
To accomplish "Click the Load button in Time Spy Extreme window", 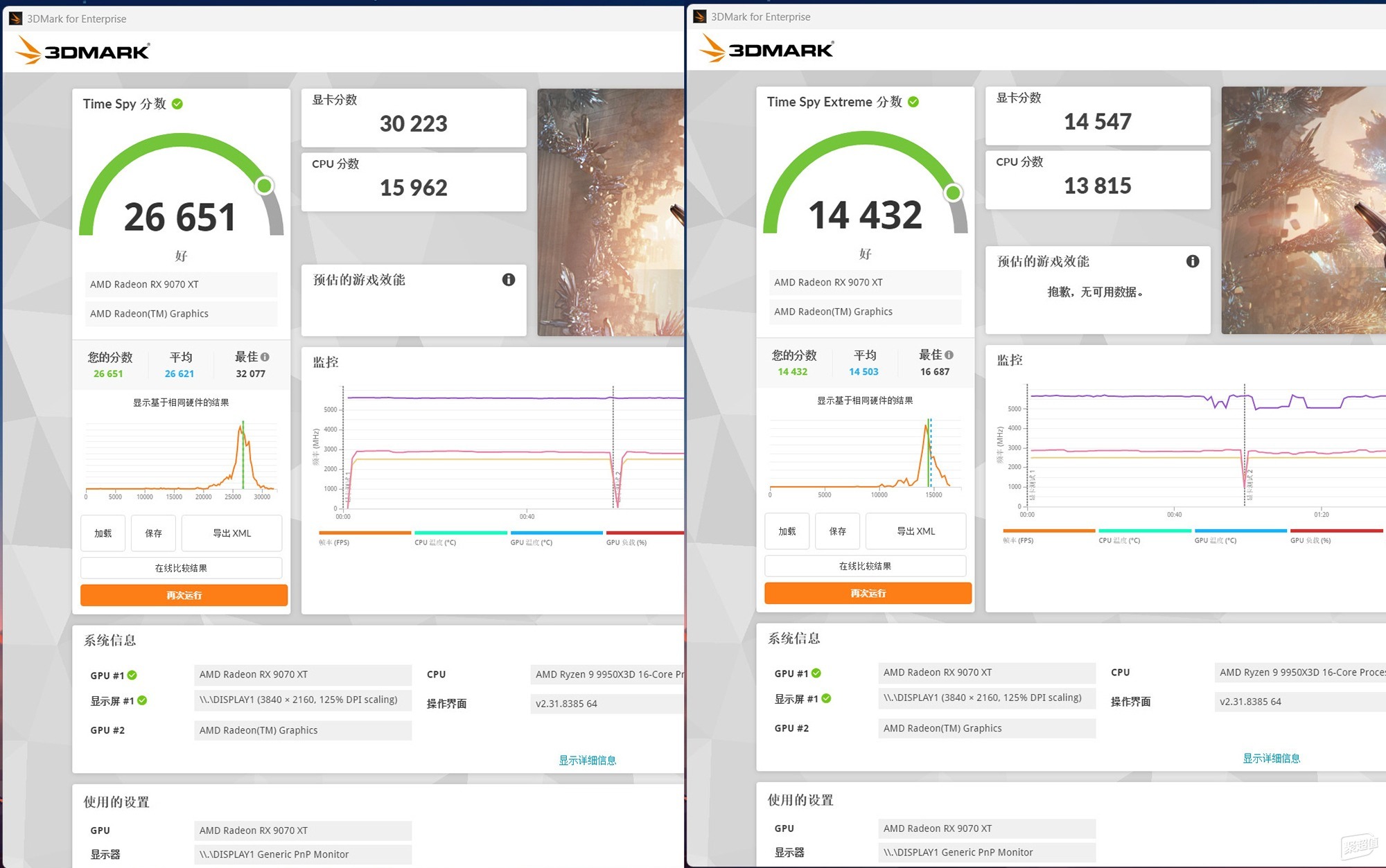I will click(x=787, y=531).
